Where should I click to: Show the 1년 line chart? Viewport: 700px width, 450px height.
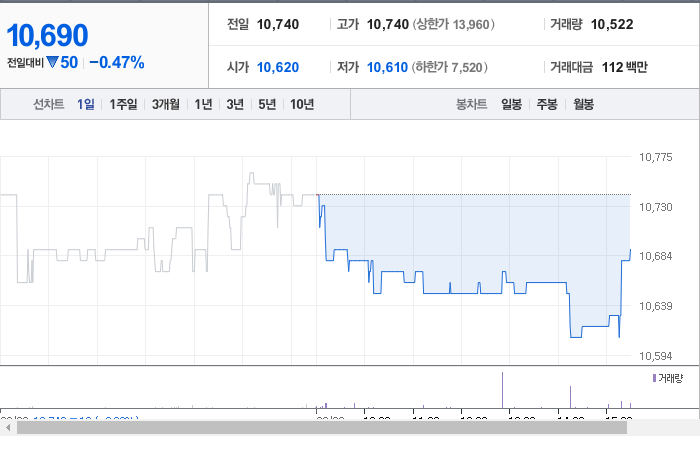pos(203,104)
